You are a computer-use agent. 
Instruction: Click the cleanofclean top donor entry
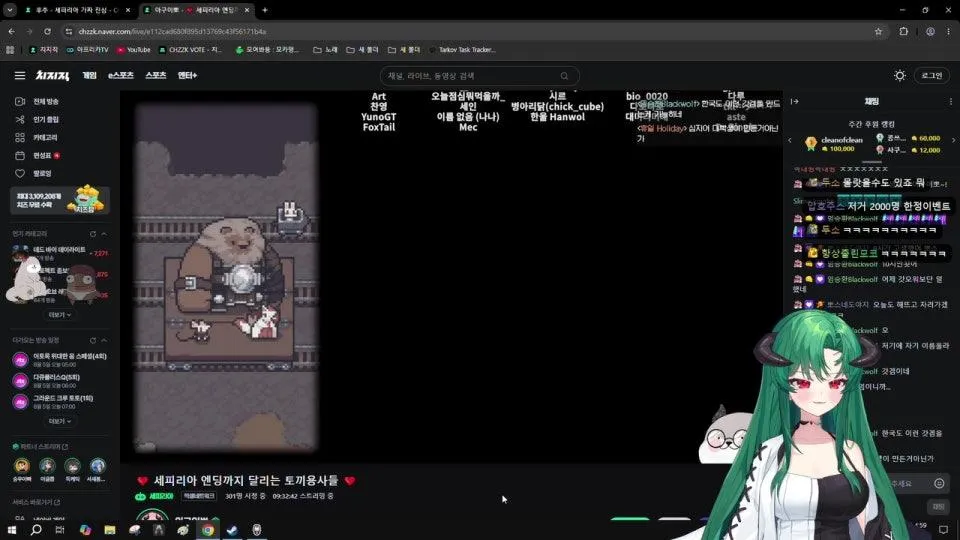point(834,144)
